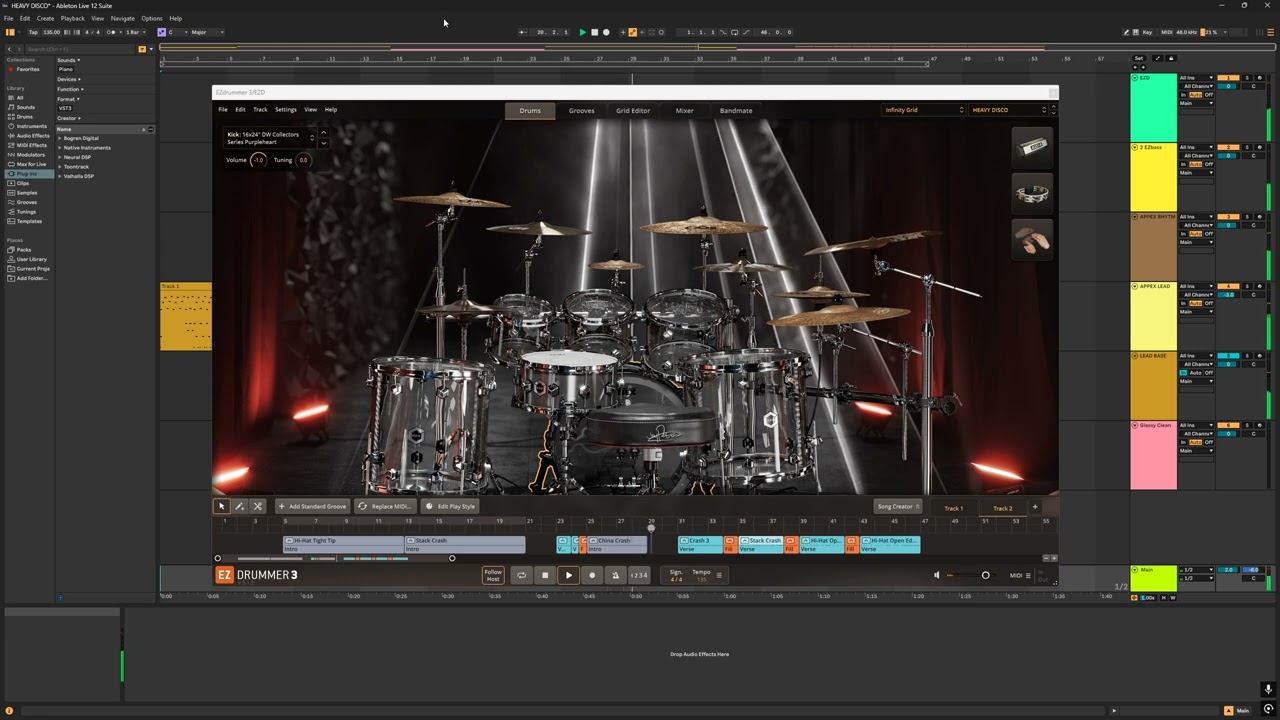This screenshot has height=720, width=1280.
Task: Click the Tap tempo button
Action: pyautogui.click(x=33, y=32)
